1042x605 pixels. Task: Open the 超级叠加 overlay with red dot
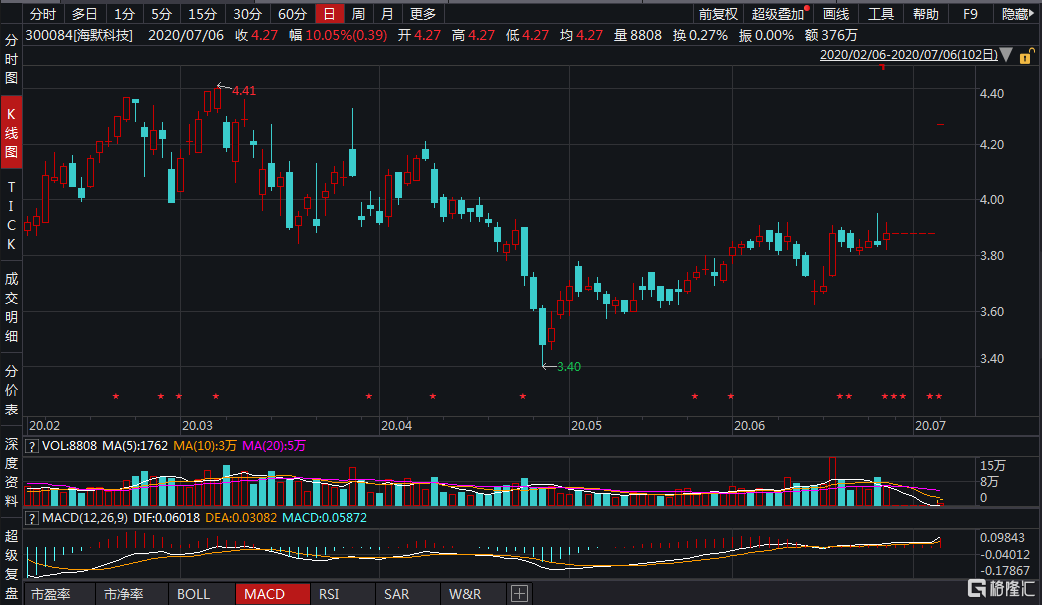click(x=779, y=14)
